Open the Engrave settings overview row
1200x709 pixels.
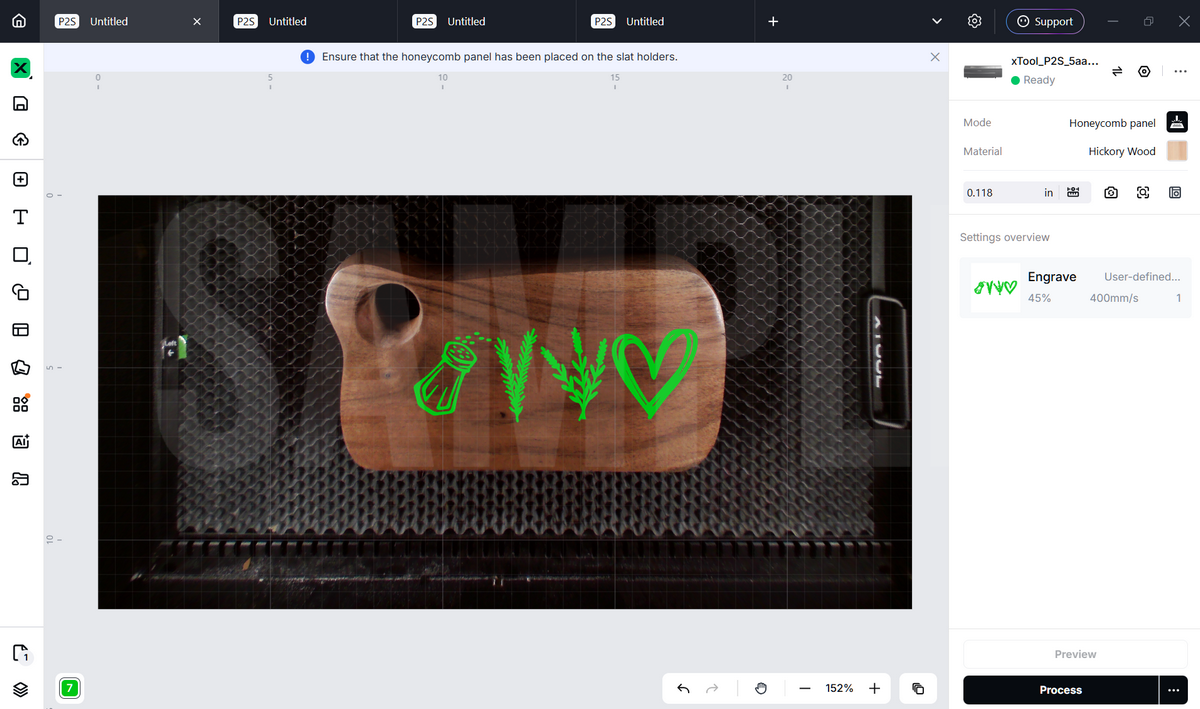pos(1076,287)
